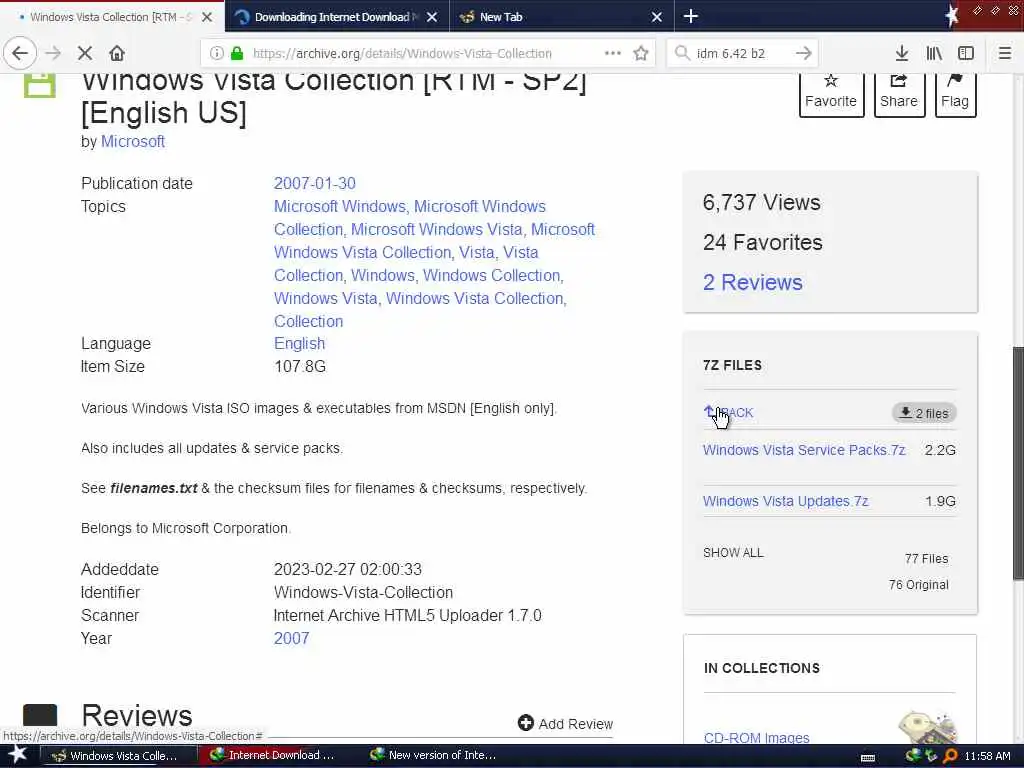Viewport: 1024px width, 768px height.
Task: Click publication date 2007-01-30 link
Action: pyautogui.click(x=315, y=184)
